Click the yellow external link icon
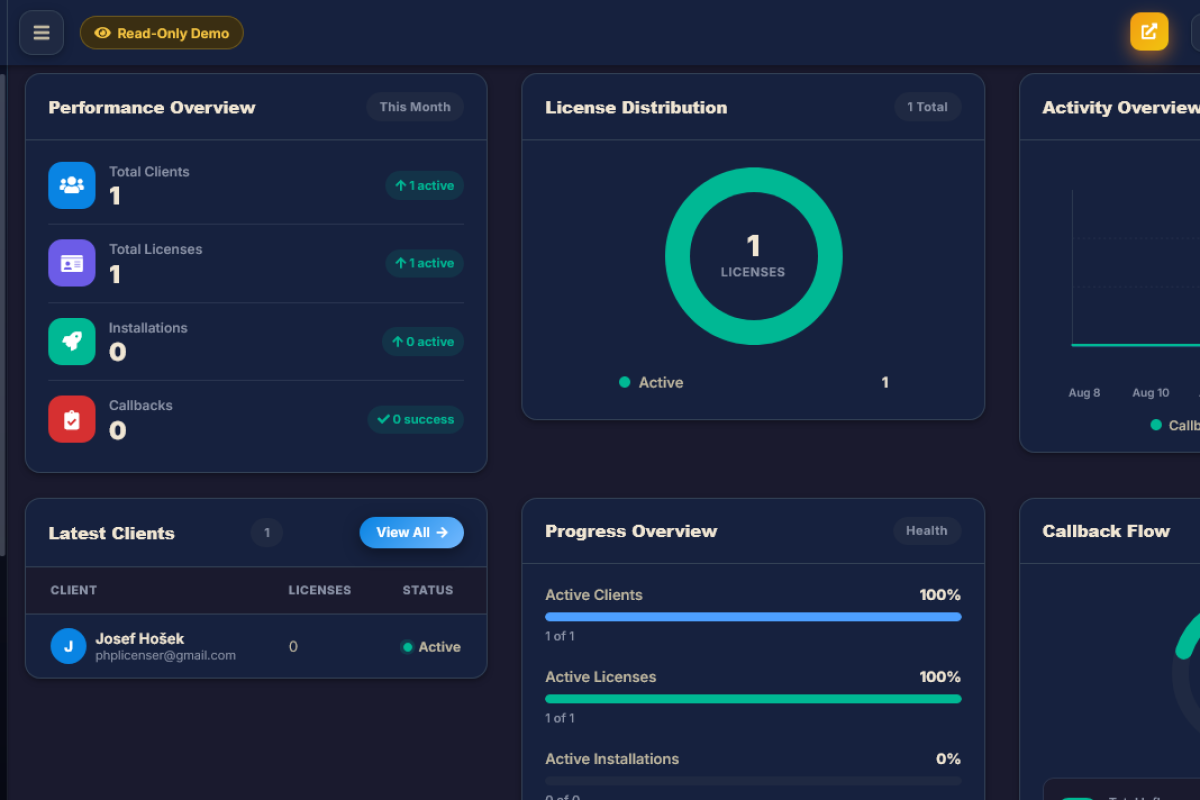The width and height of the screenshot is (1200, 800). (1149, 31)
